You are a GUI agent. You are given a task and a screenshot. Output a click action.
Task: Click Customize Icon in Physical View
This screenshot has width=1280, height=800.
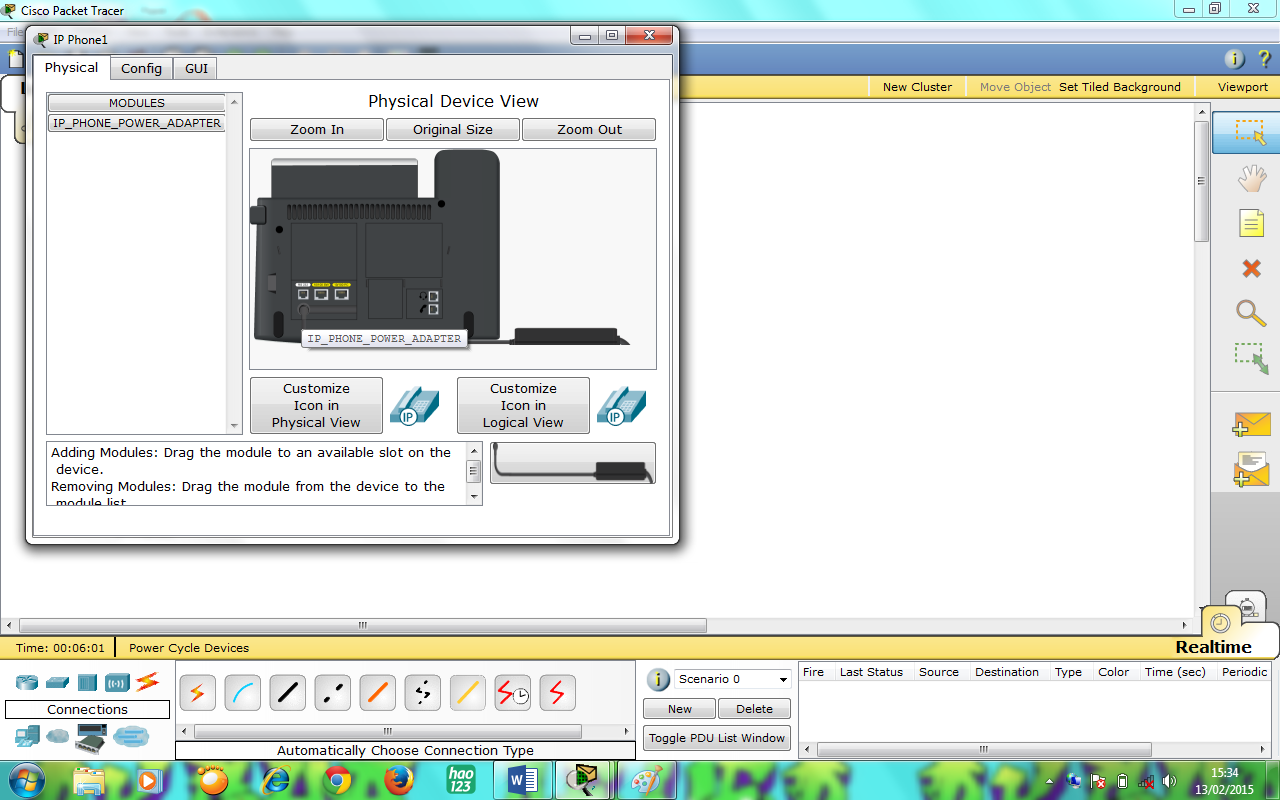coord(316,405)
